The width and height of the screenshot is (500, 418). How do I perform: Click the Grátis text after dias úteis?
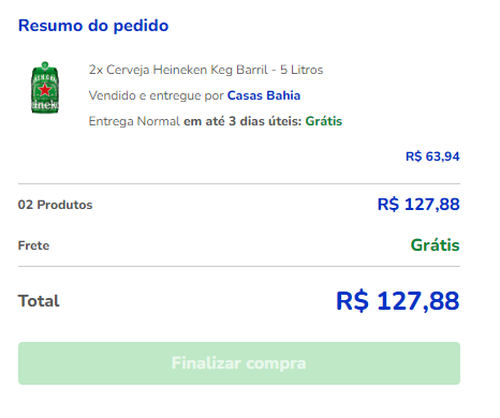pyautogui.click(x=324, y=121)
